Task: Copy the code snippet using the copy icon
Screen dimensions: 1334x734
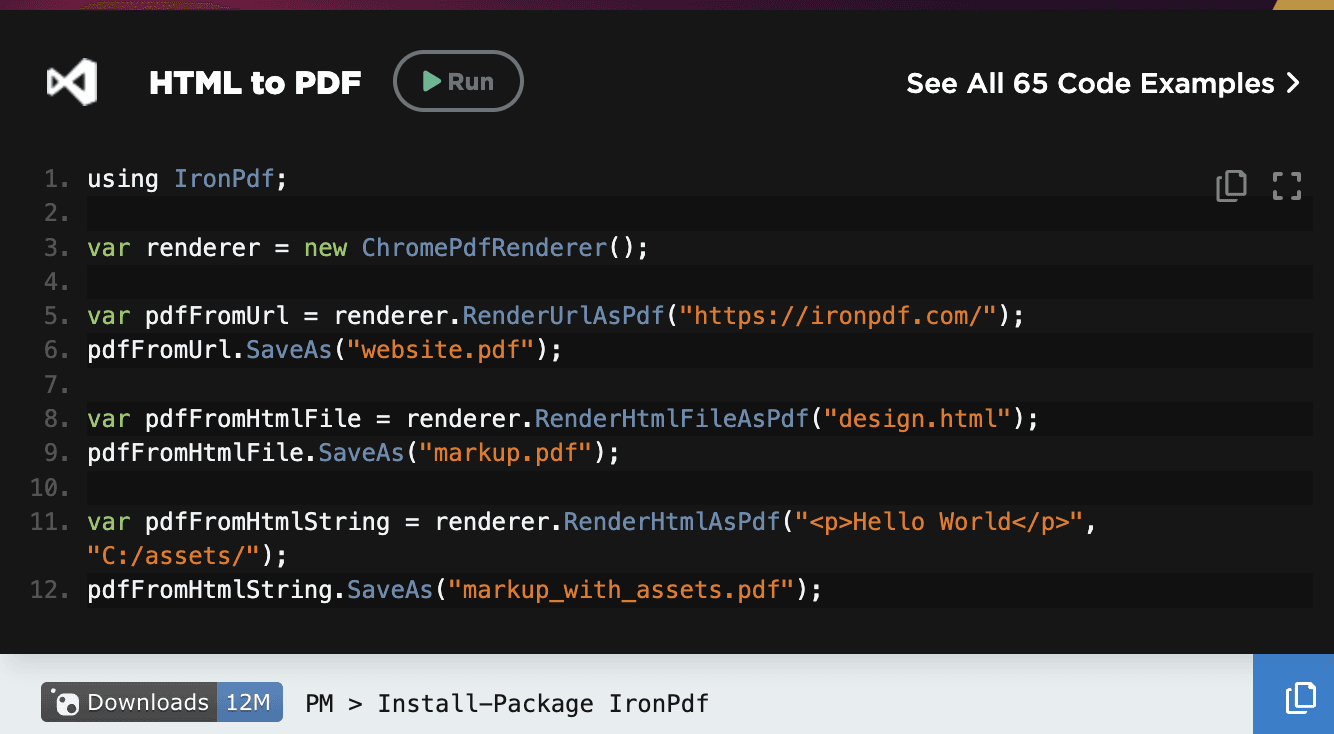Action: [1231, 186]
